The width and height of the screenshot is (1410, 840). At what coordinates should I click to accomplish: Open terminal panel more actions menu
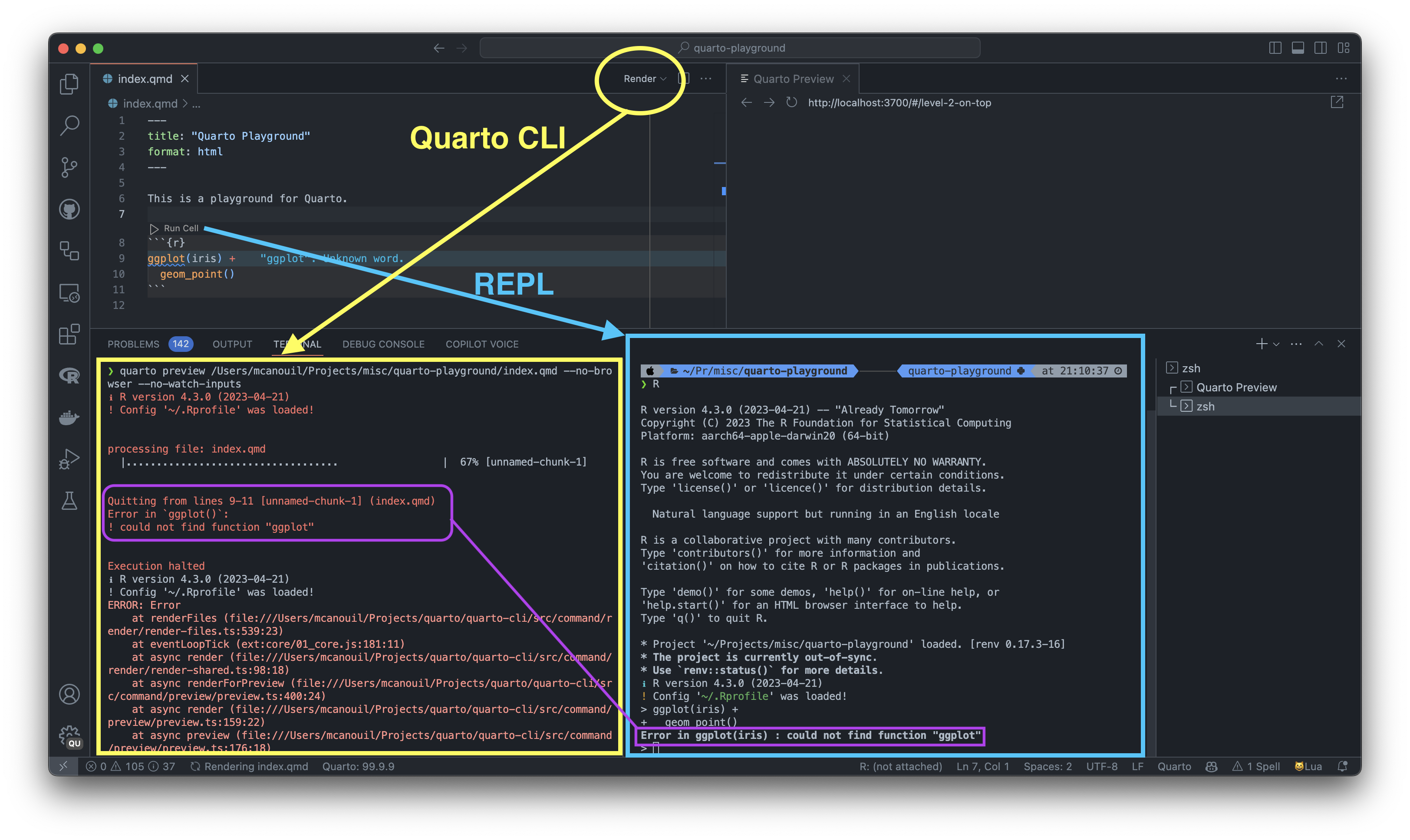(x=1296, y=344)
